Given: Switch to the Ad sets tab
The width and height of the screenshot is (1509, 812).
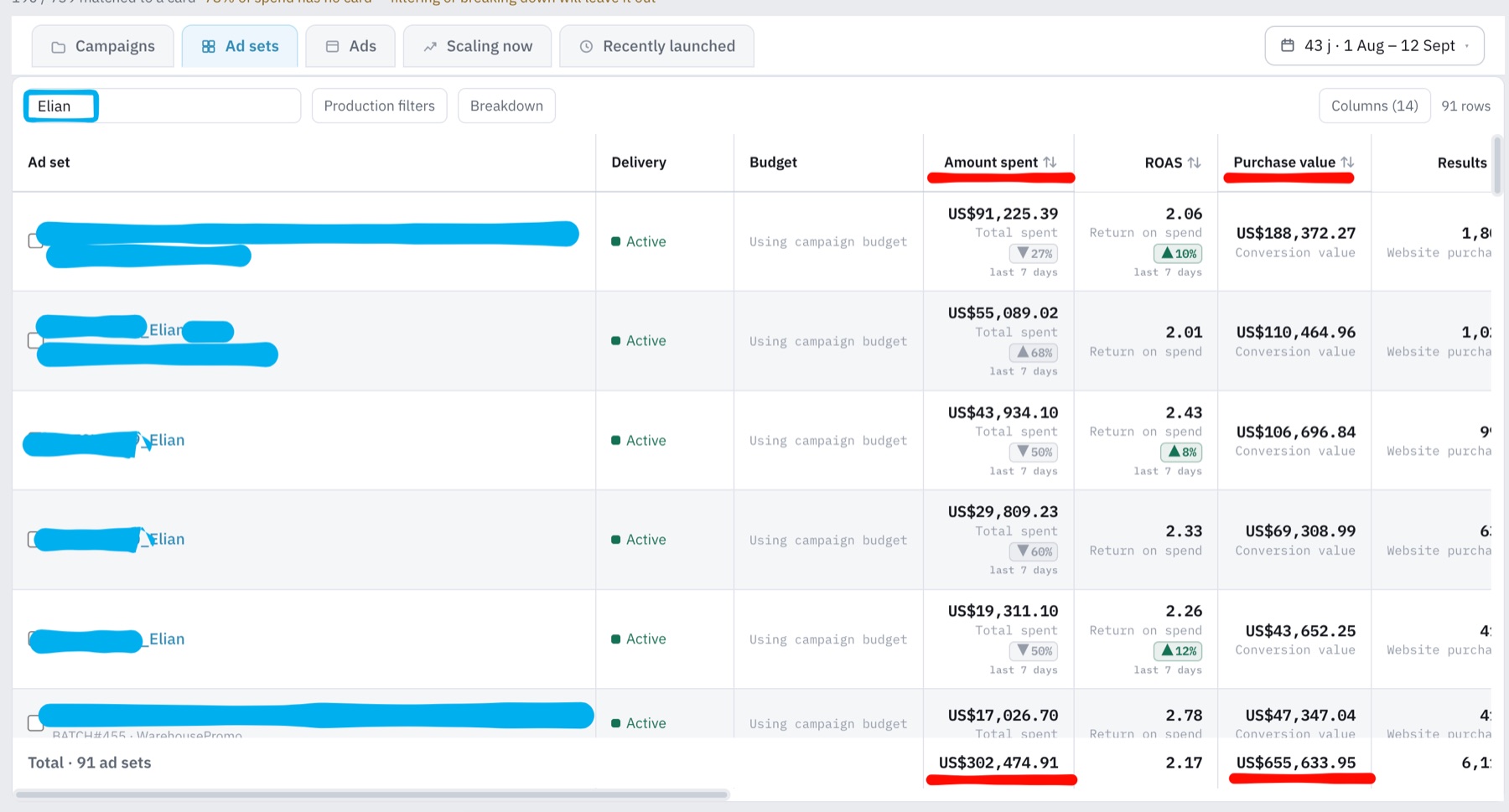Looking at the screenshot, I should [240, 46].
